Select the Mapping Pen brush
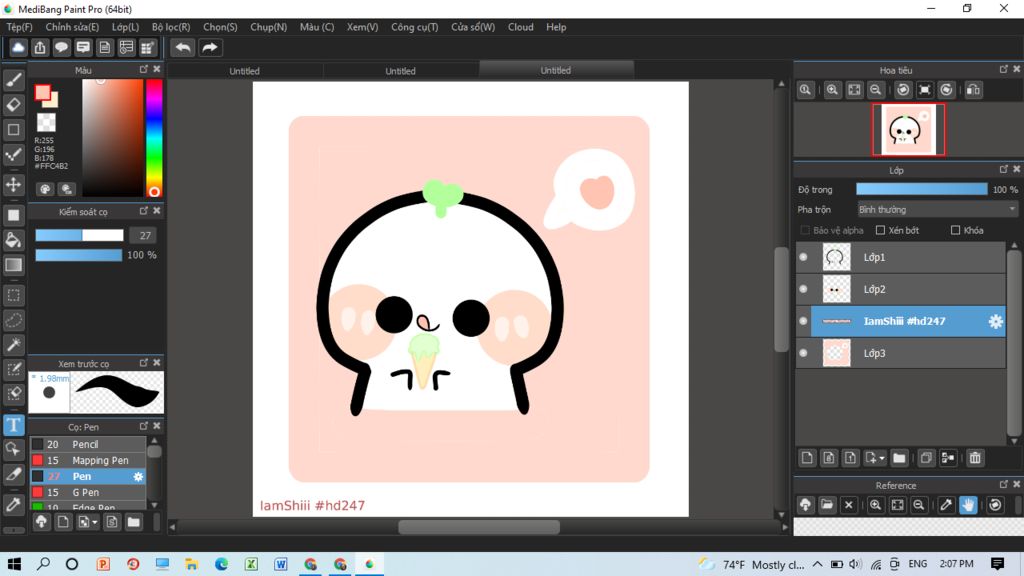1024x576 pixels. click(88, 460)
